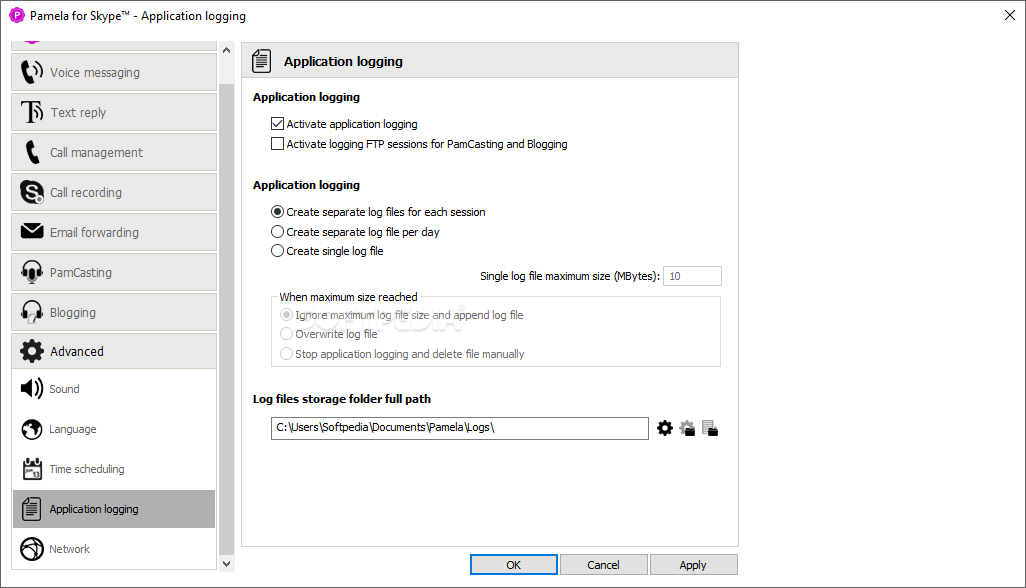Select Application logging in the sidebar

tap(114, 509)
